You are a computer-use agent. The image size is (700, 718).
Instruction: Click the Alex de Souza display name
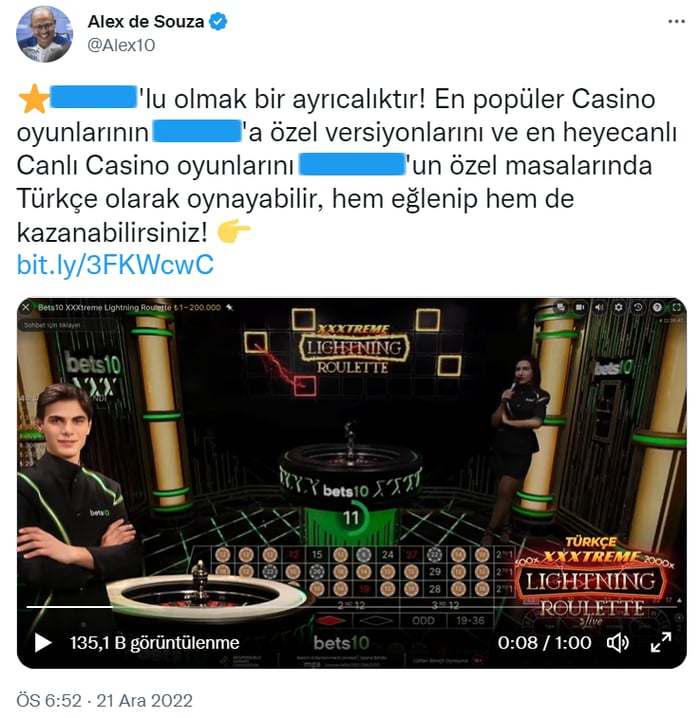coord(146,22)
